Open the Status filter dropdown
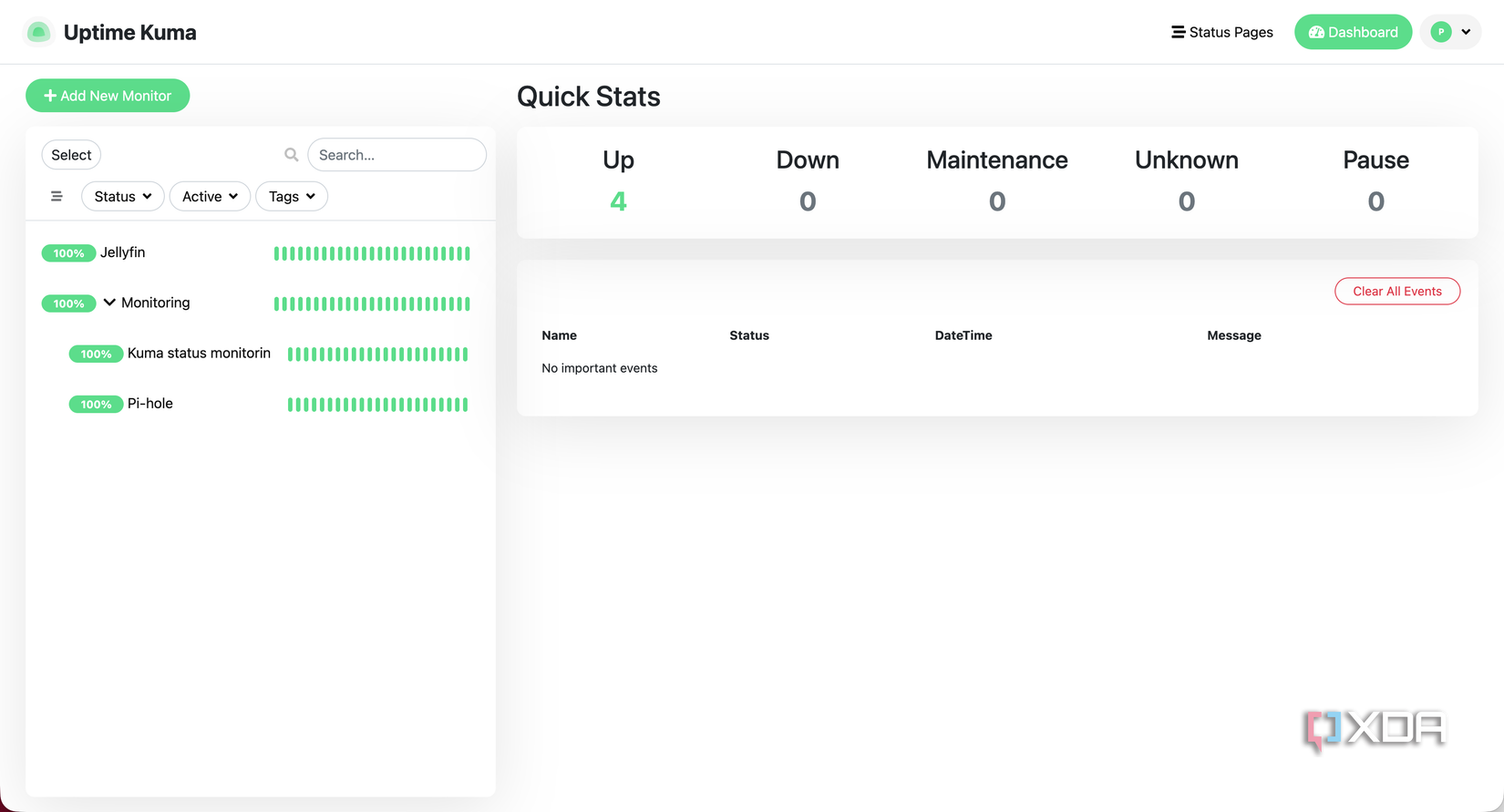 tap(123, 196)
